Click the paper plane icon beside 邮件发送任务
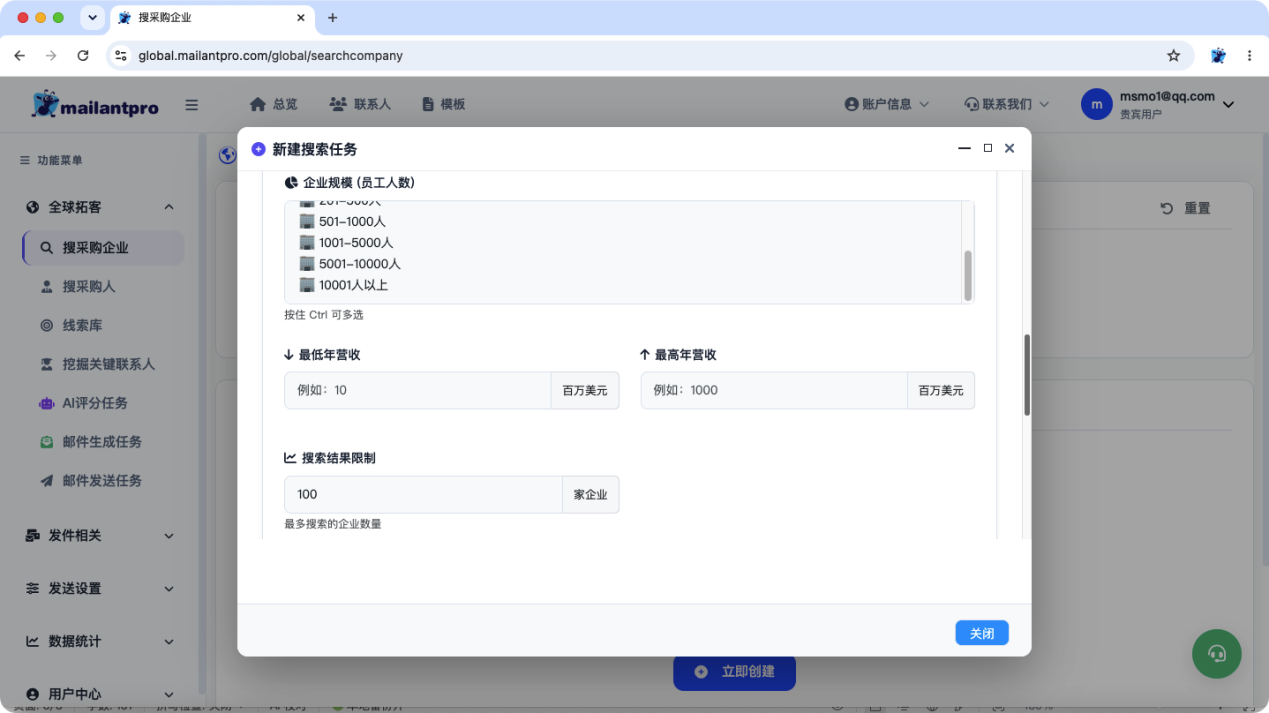The height and width of the screenshot is (713, 1269). pyautogui.click(x=46, y=481)
